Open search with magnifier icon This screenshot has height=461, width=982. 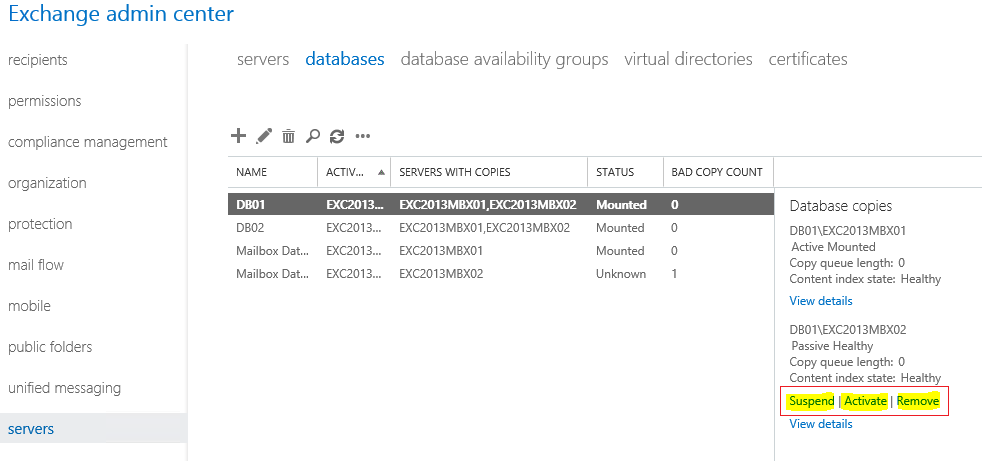pos(313,136)
